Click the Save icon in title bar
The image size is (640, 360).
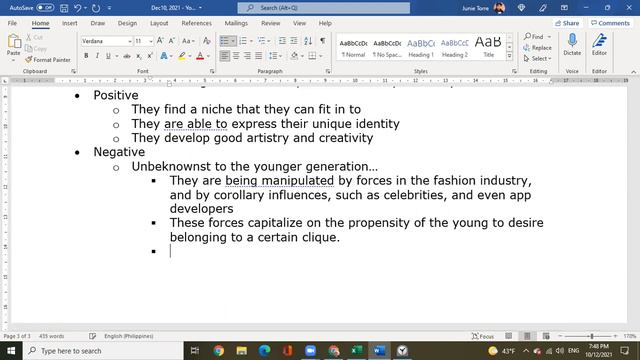point(64,8)
